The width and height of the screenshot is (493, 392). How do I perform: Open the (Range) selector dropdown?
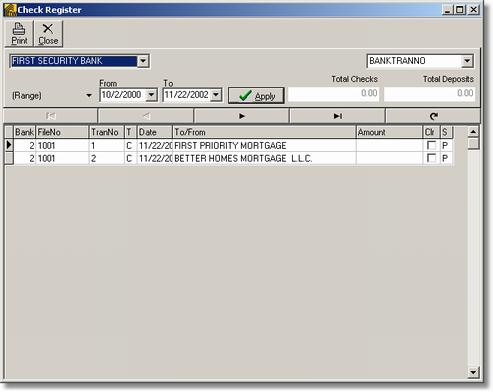tap(89, 96)
